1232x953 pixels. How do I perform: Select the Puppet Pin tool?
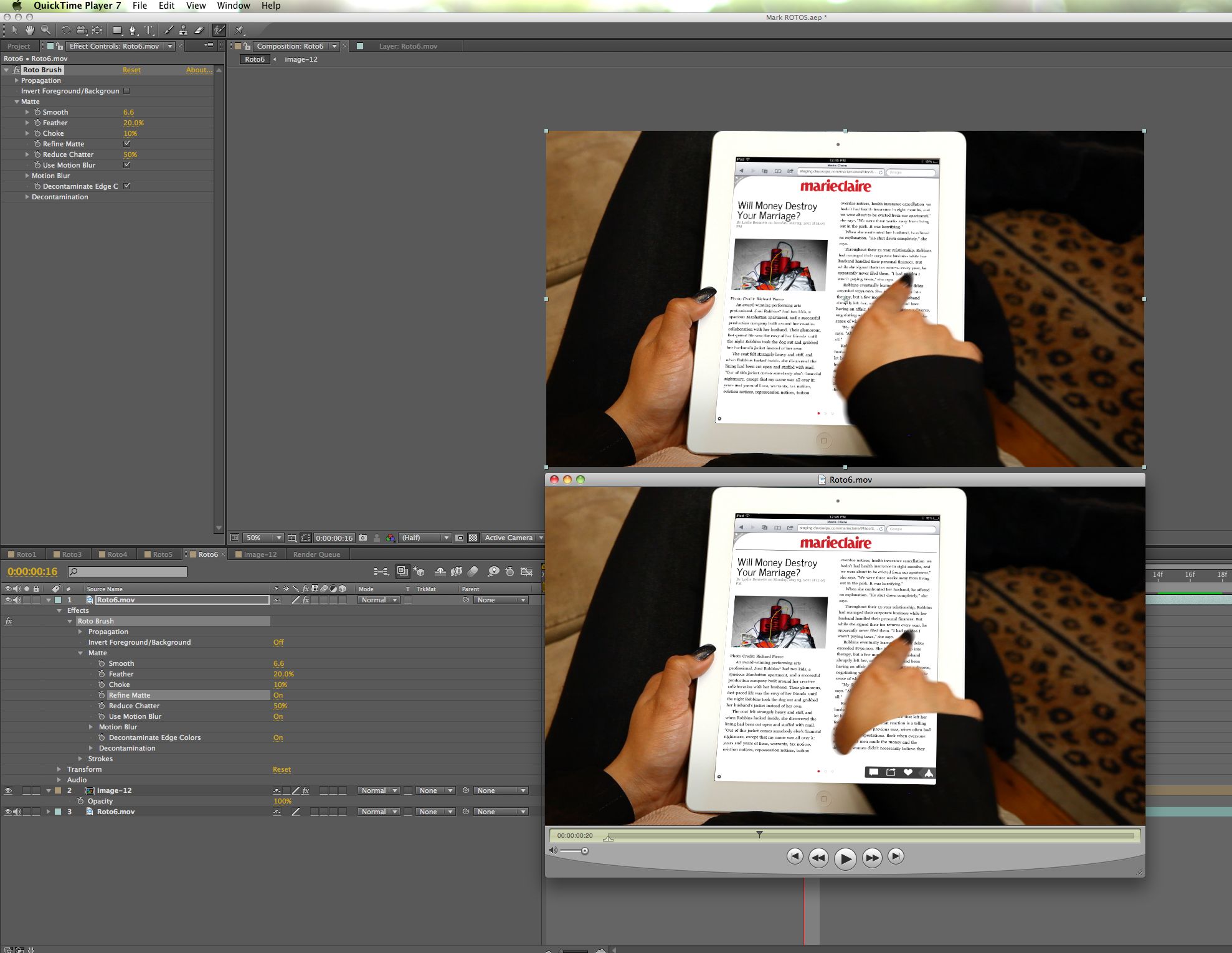[240, 30]
